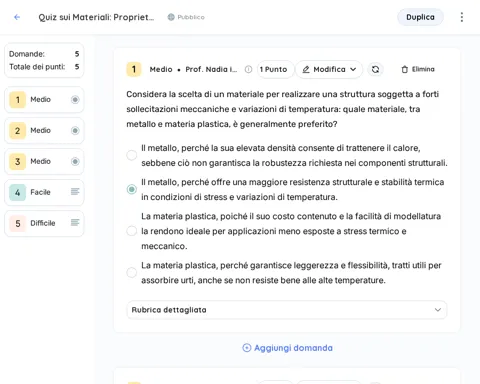Open question 4 Facile in the sidebar
Screen dimensions: 480x384
44,192
